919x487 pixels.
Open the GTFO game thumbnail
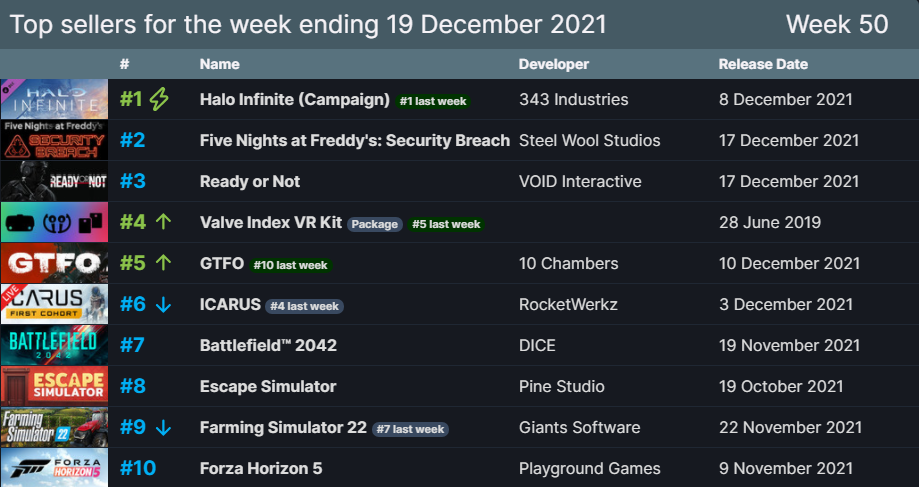click(55, 263)
